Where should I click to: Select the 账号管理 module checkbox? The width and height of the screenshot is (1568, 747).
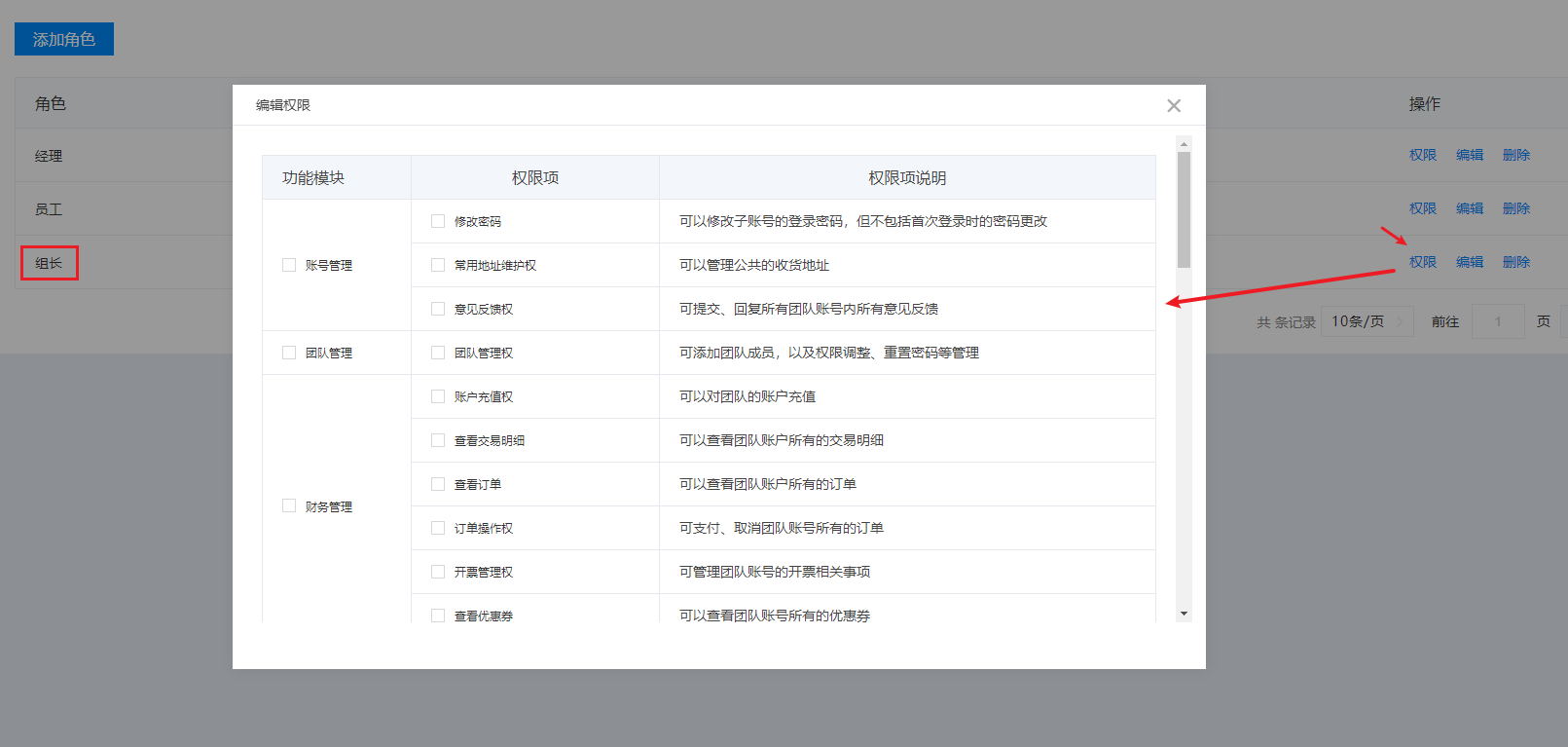(x=289, y=265)
